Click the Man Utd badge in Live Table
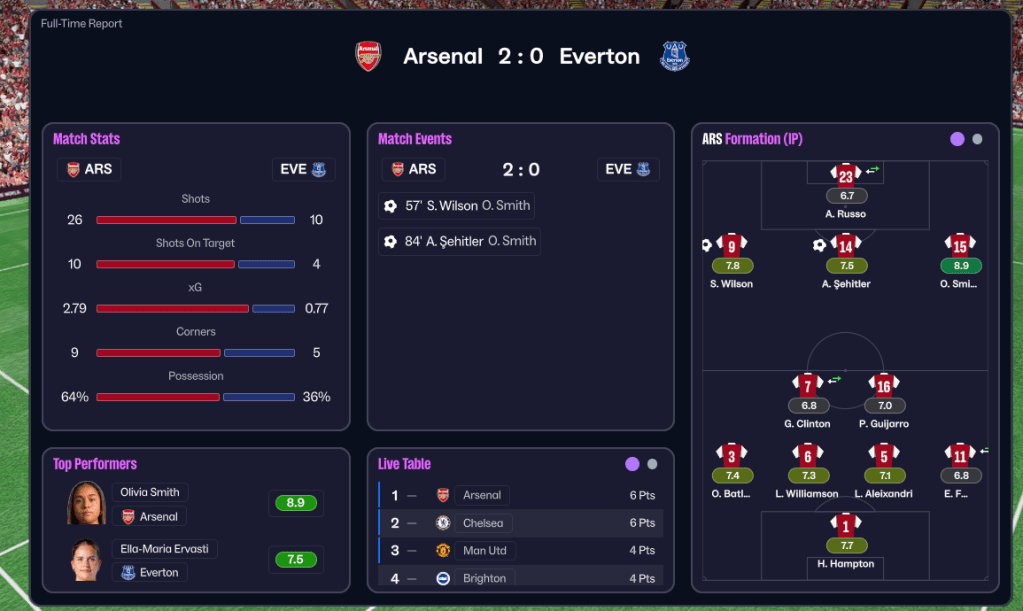The height and width of the screenshot is (611, 1023). pos(443,550)
